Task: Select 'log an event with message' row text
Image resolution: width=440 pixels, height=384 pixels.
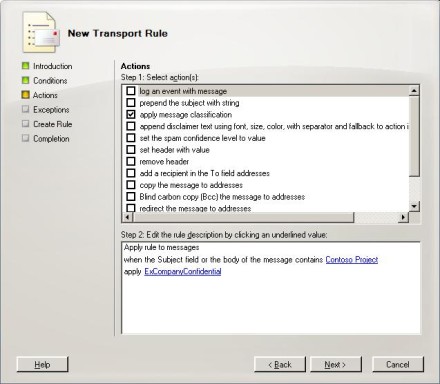Action: pyautogui.click(x=183, y=91)
